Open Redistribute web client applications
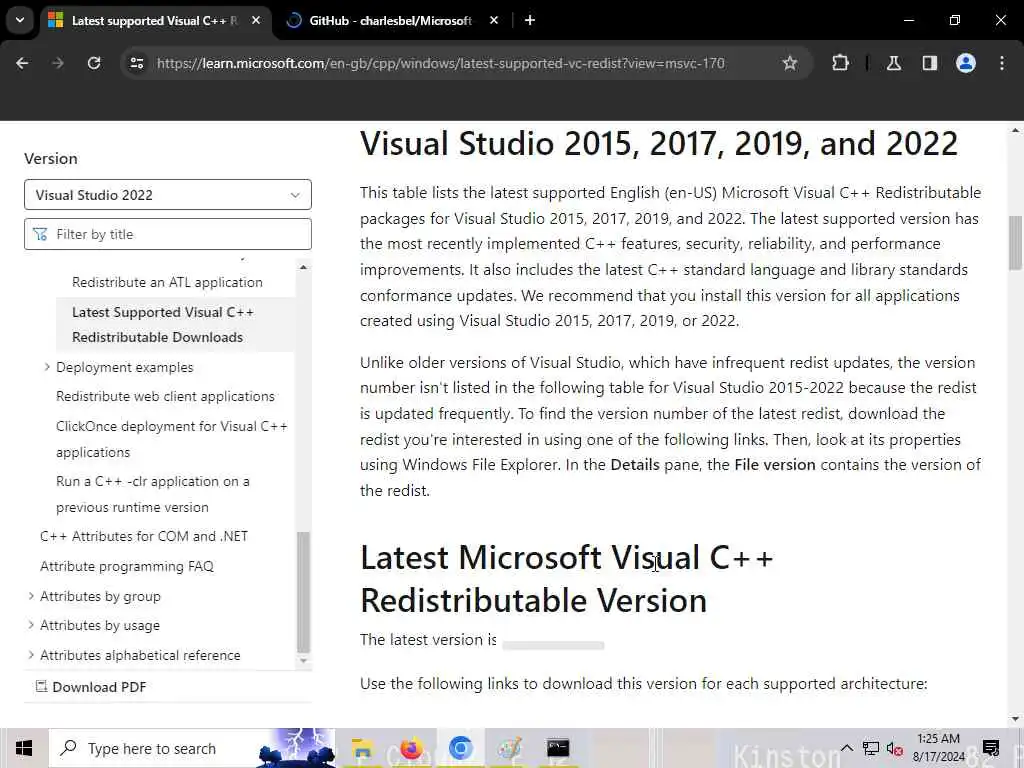 [165, 396]
